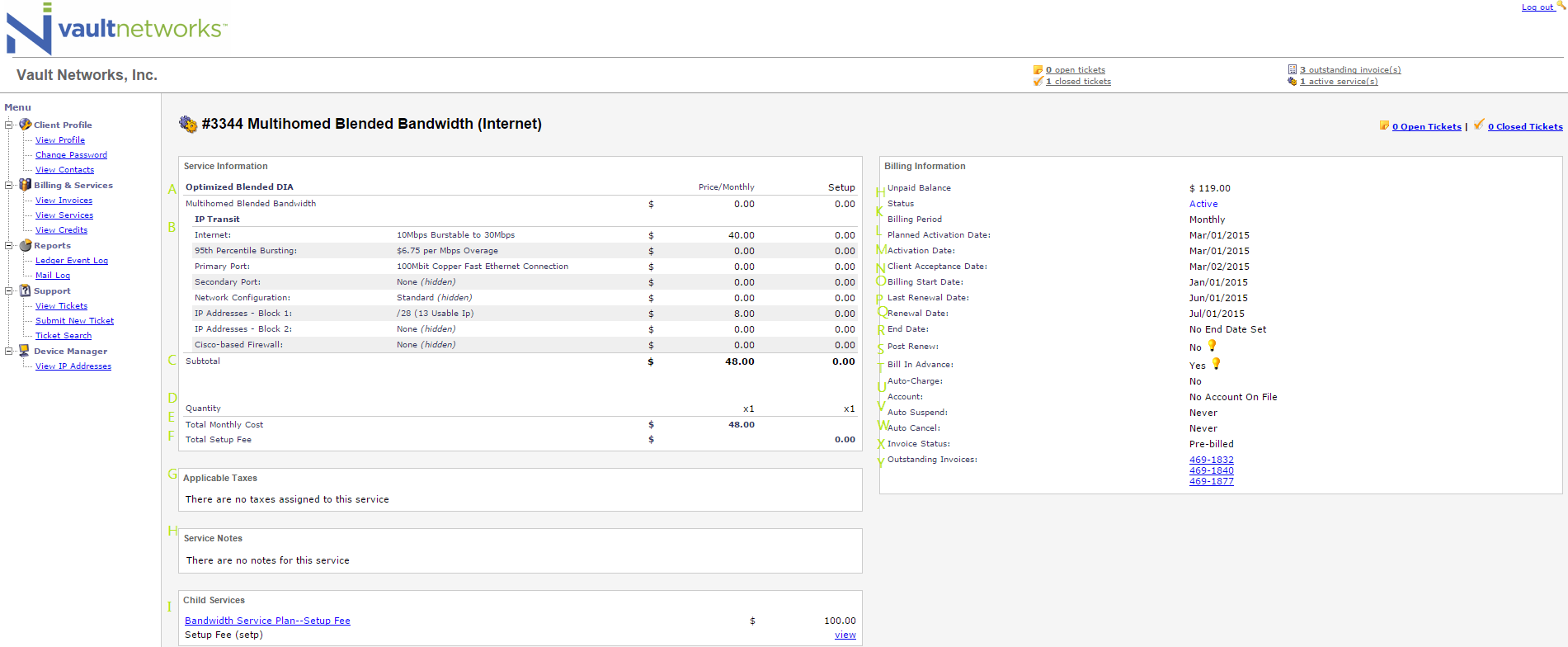The image size is (1568, 647).
Task: Open View Invoices from the menu
Action: pos(64,201)
